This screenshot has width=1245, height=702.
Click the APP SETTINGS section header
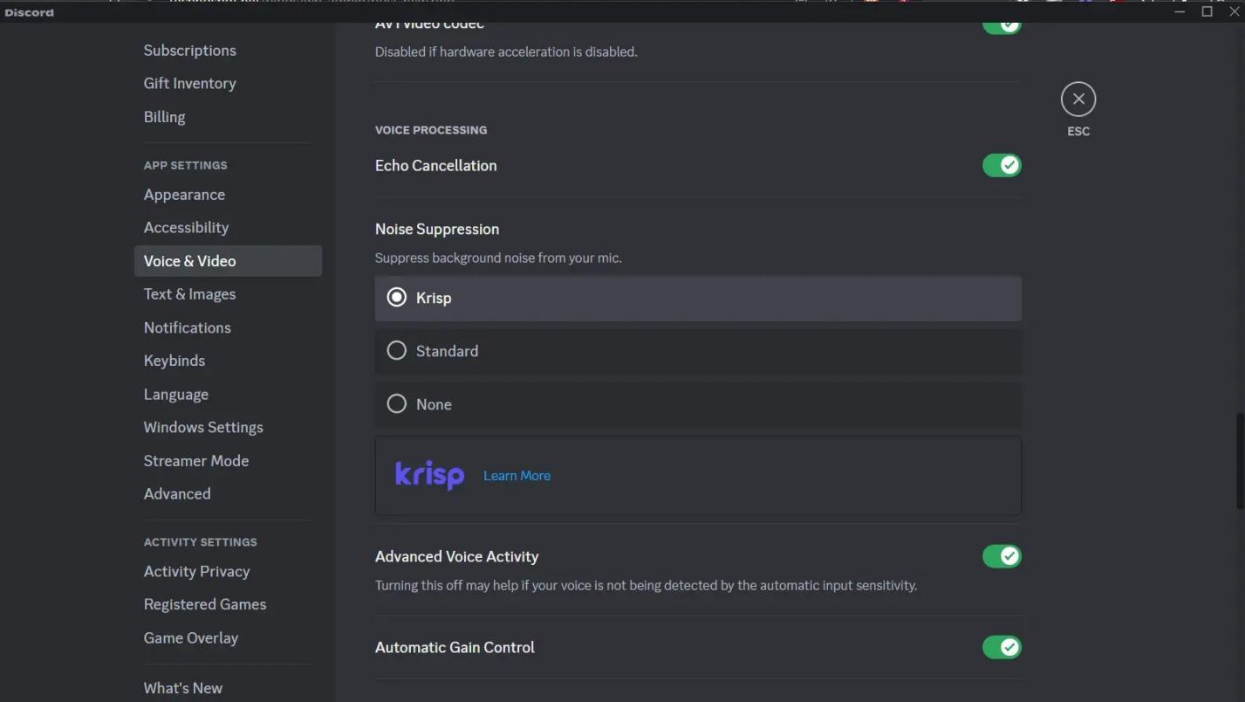click(x=185, y=165)
